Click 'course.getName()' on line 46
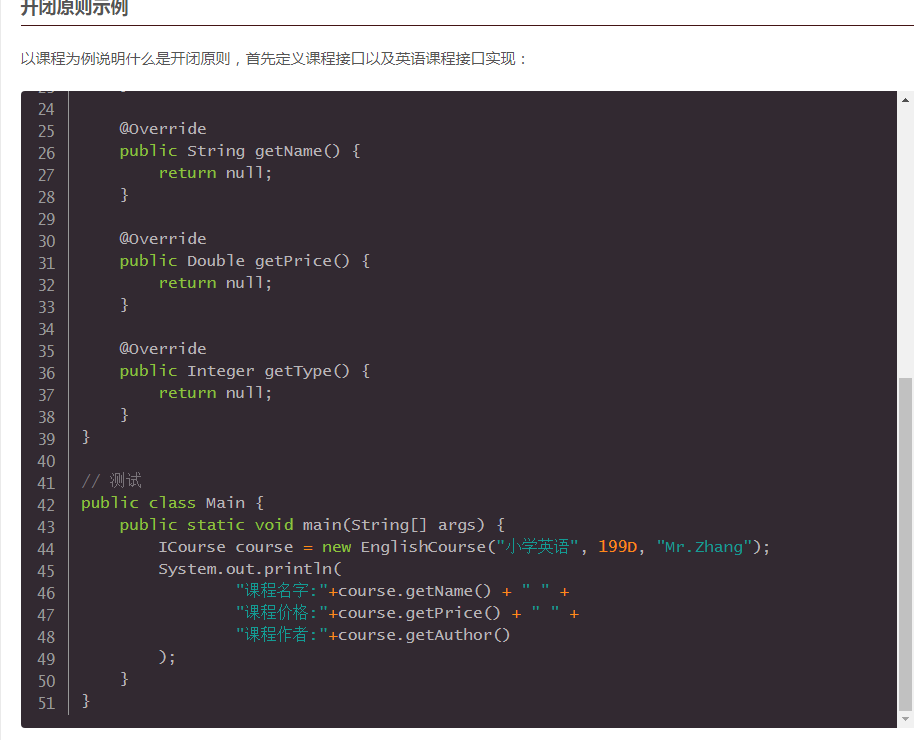This screenshot has height=740, width=923. pos(414,591)
